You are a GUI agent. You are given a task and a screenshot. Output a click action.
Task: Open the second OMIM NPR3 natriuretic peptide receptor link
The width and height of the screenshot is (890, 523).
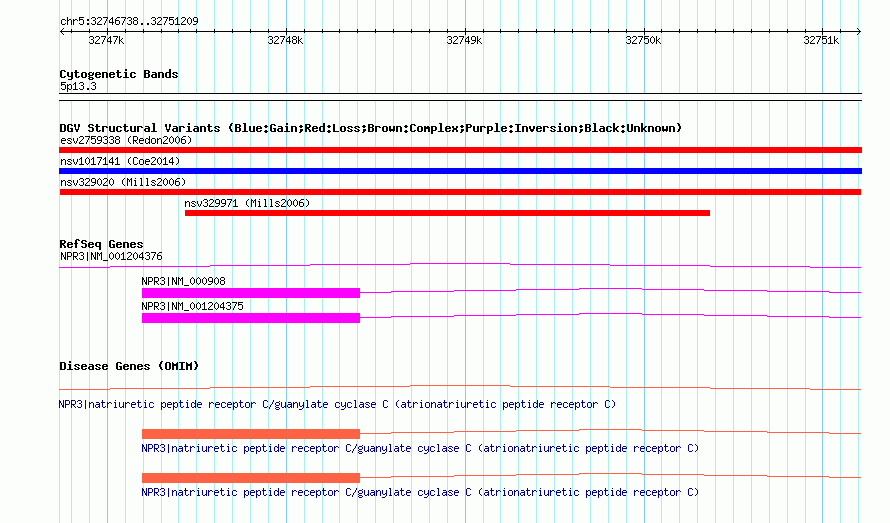tap(420, 448)
